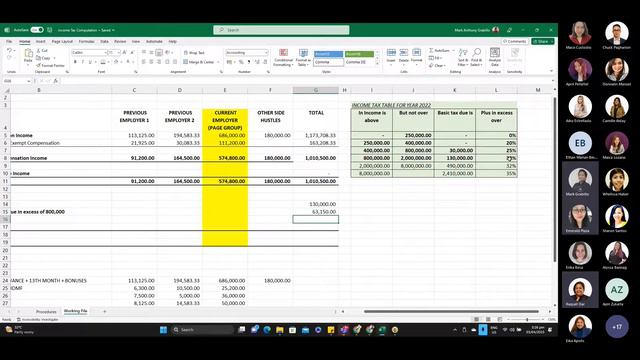Click the Orientation icon
Image resolution: width=640 pixels, height=360 pixels.
pos(168,53)
